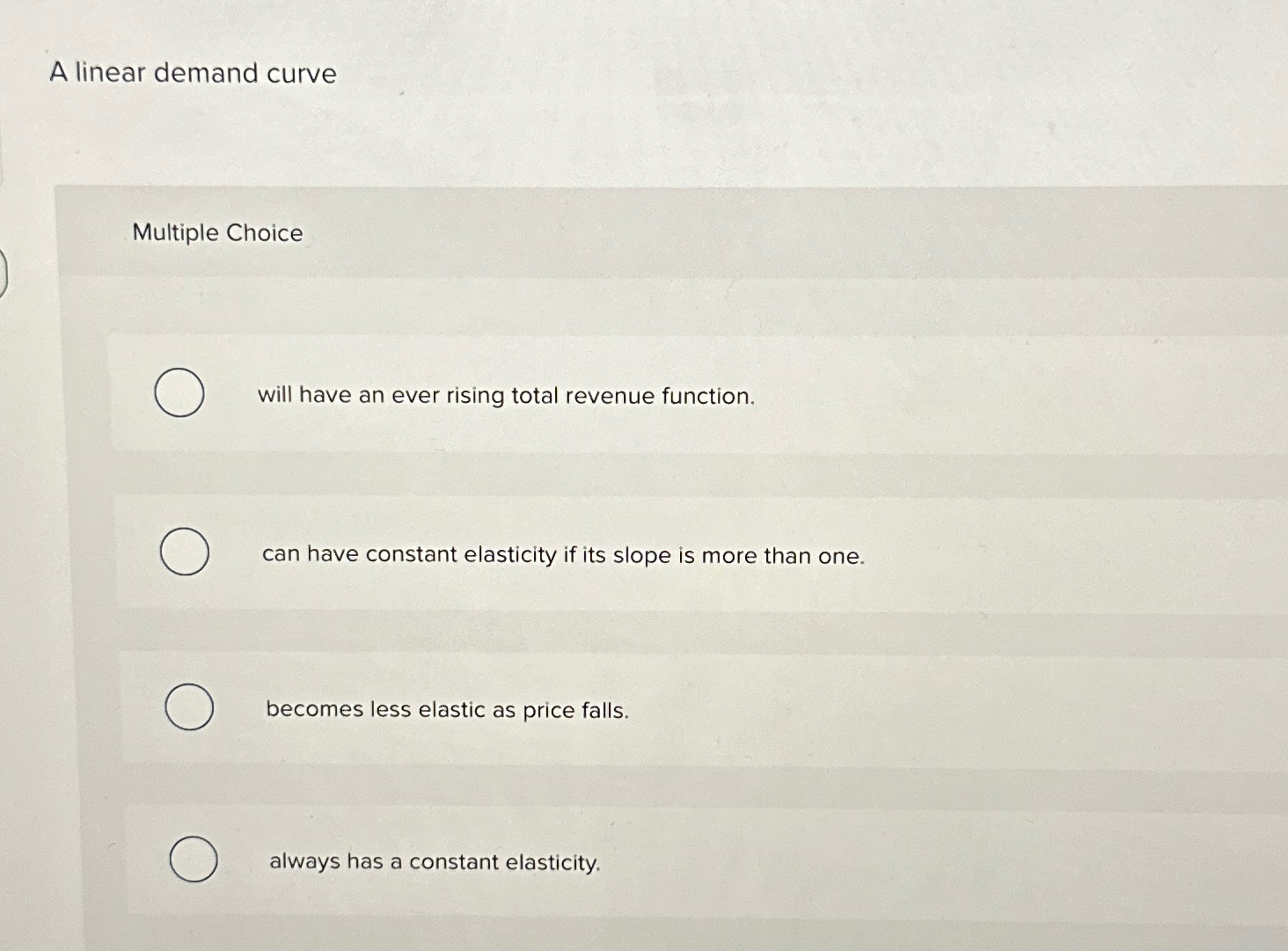Click the answer text 'can have constant elasticity if its slope is more than one'
Viewport: 1288px width, 951px height.
pos(564,555)
